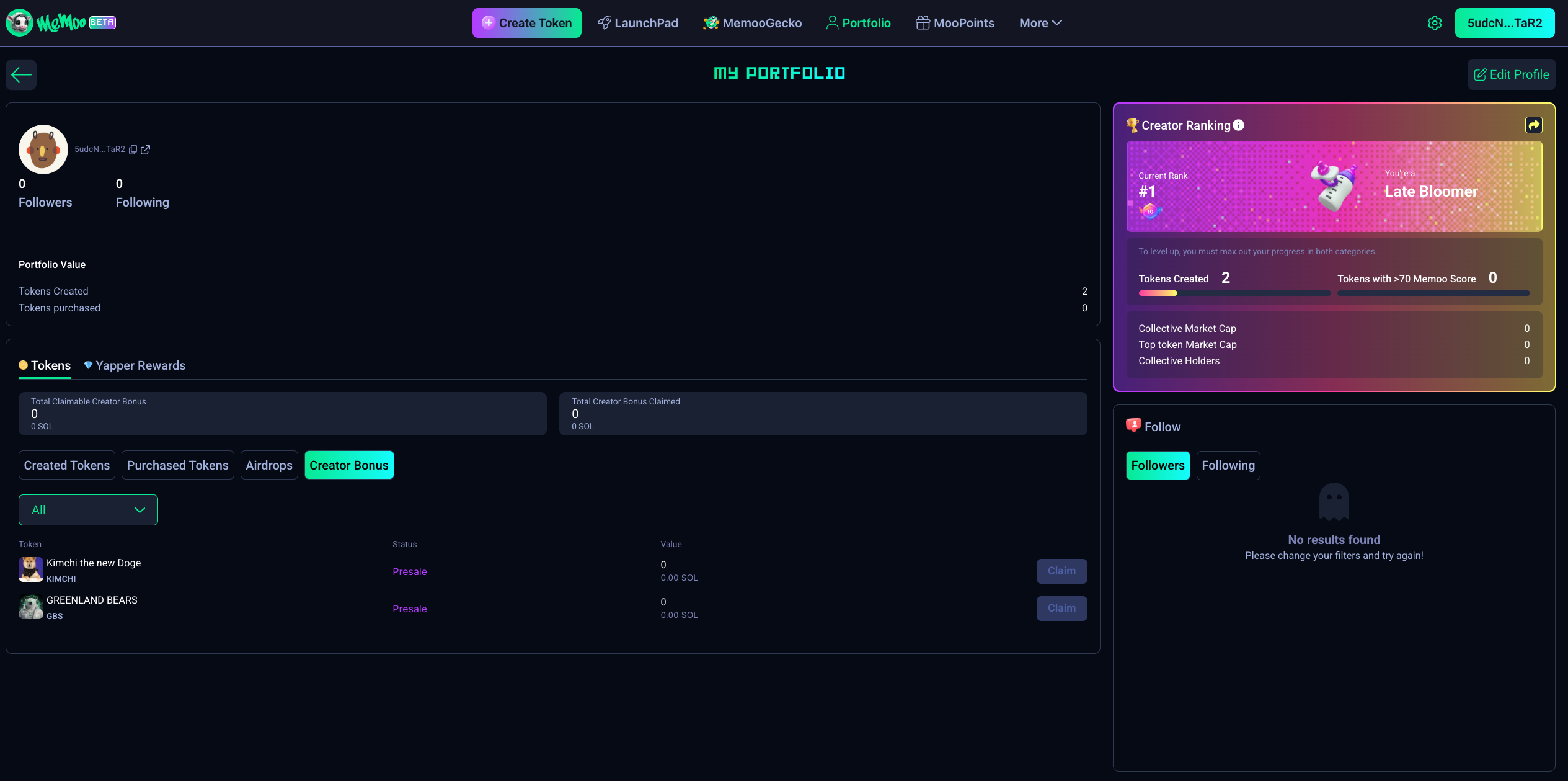Screen dimensions: 1568x781
Task: Claim bonus for Kimchi the new Doge
Action: point(1061,571)
